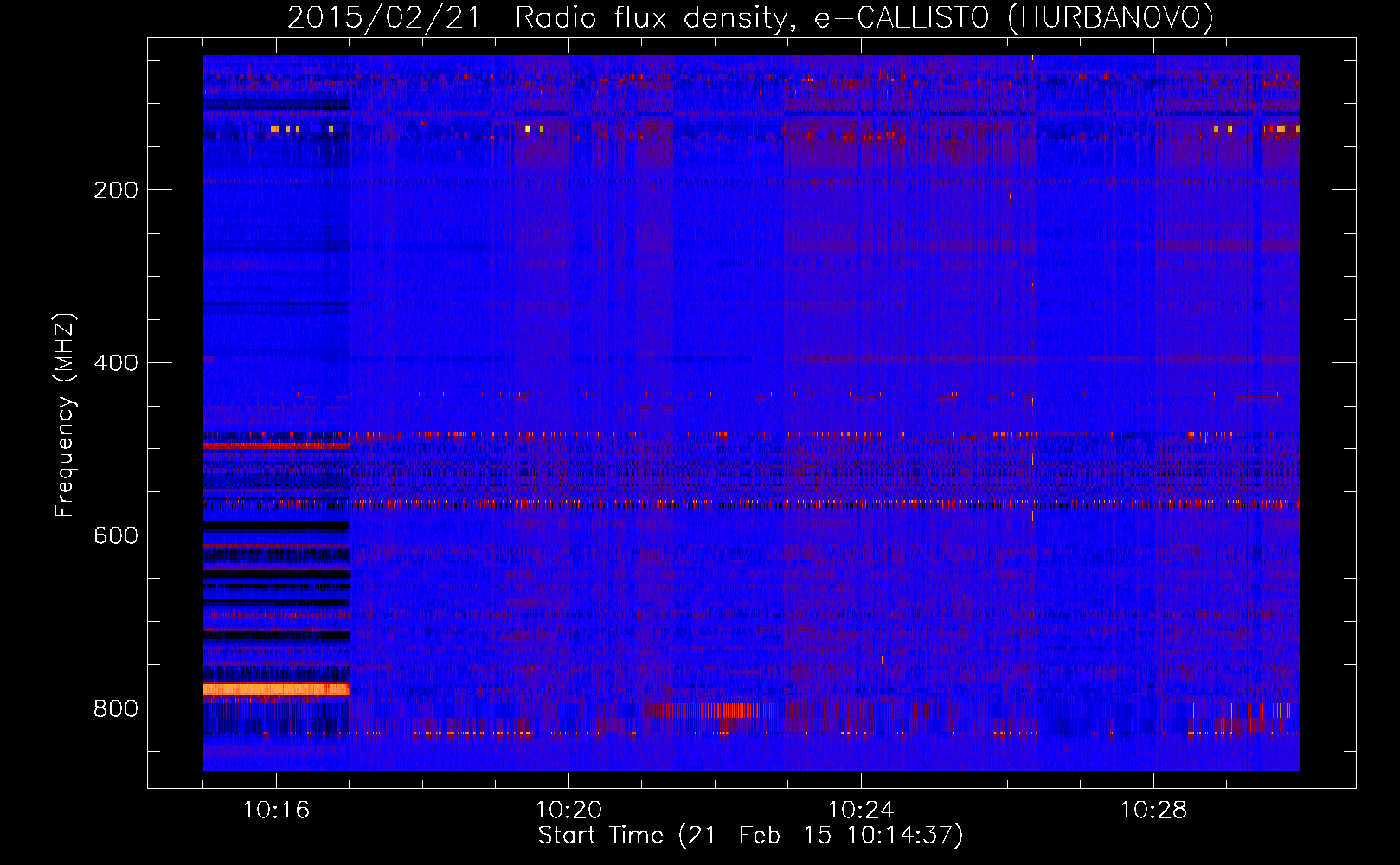
Task: Click the plot title mentioning e-CALLISTO (HURBANOVO)
Action: click(x=750, y=18)
